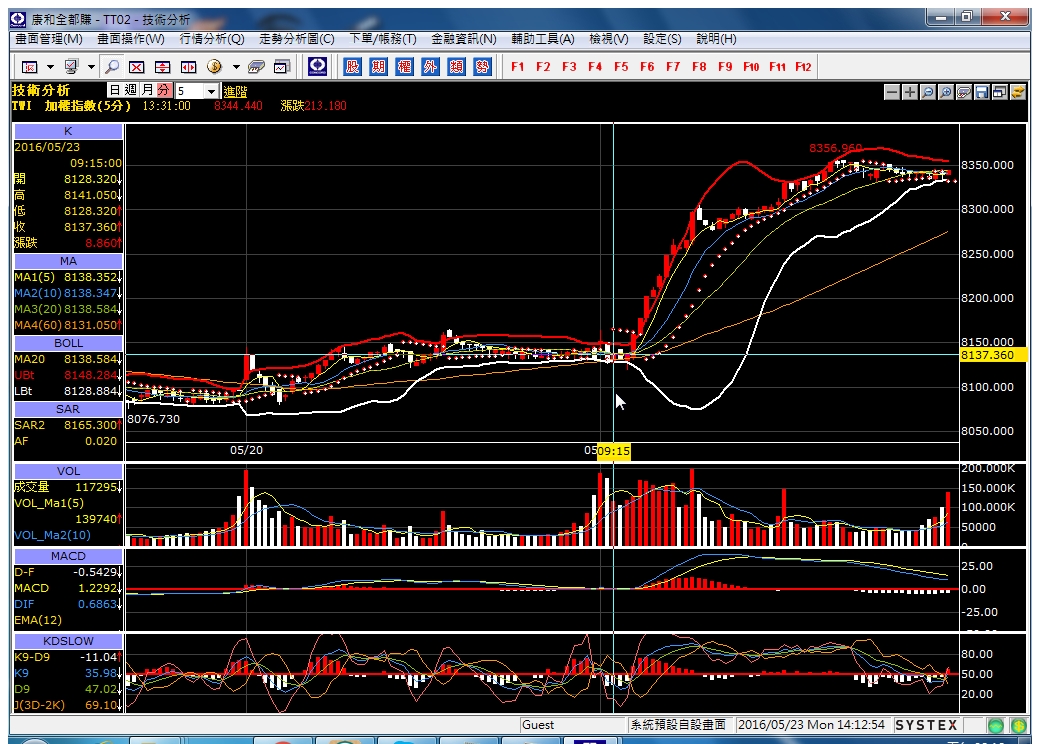Open the 輔助工具(A) menu
Image resolution: width=1040 pixels, height=744 pixels.
click(543, 39)
